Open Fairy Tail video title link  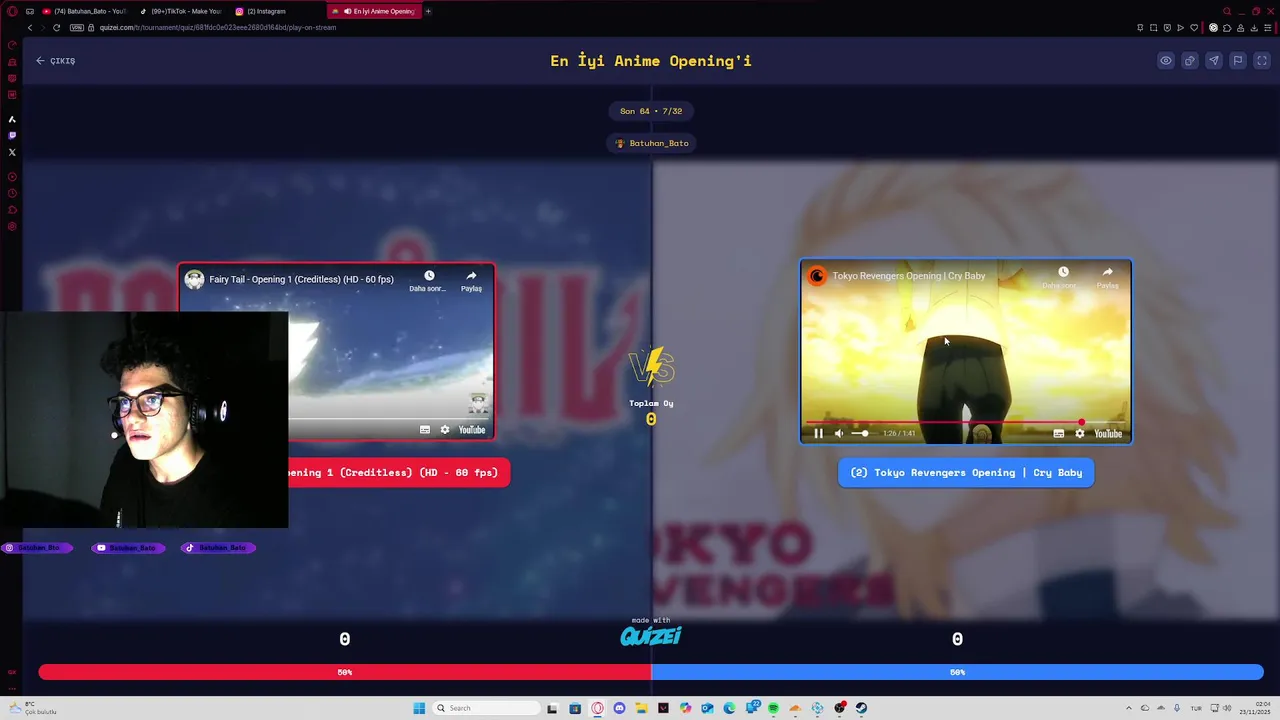(x=301, y=280)
